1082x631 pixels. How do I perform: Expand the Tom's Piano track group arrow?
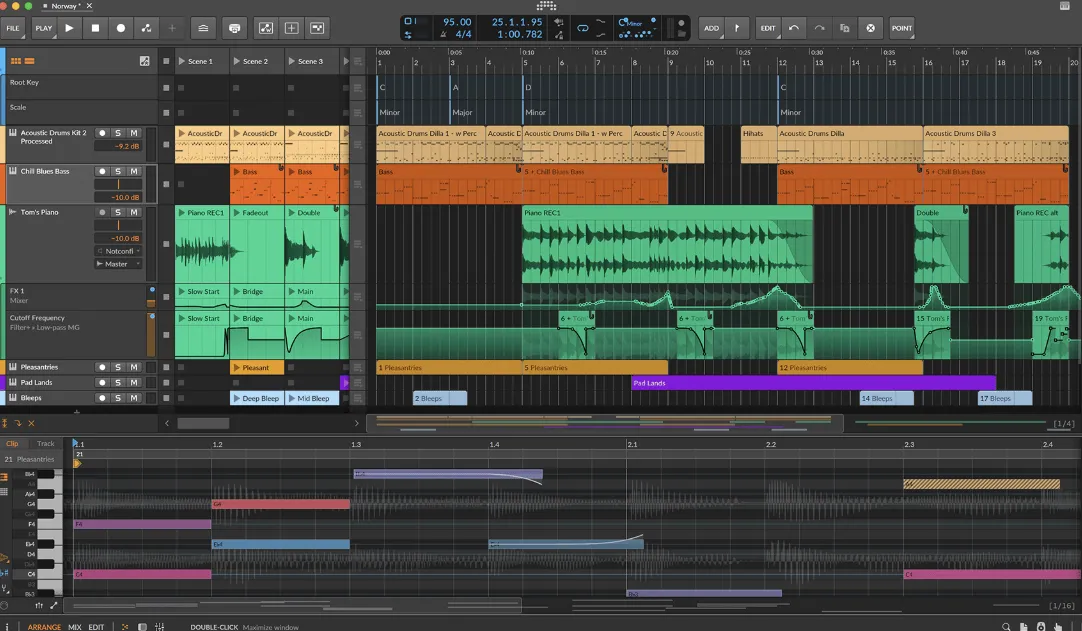pos(12,213)
